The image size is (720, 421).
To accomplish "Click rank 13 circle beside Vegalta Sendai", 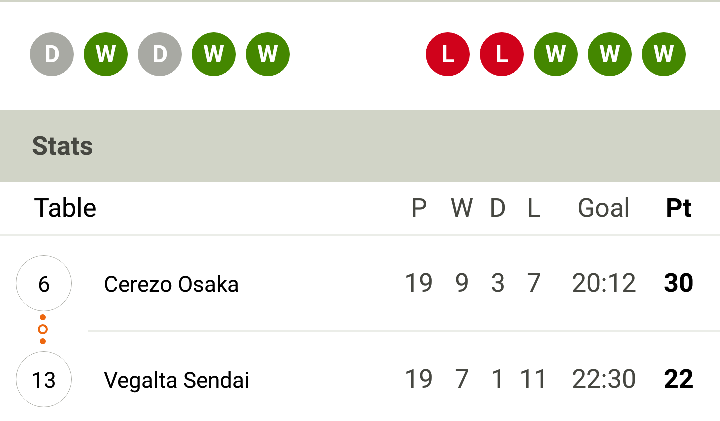I will (44, 379).
